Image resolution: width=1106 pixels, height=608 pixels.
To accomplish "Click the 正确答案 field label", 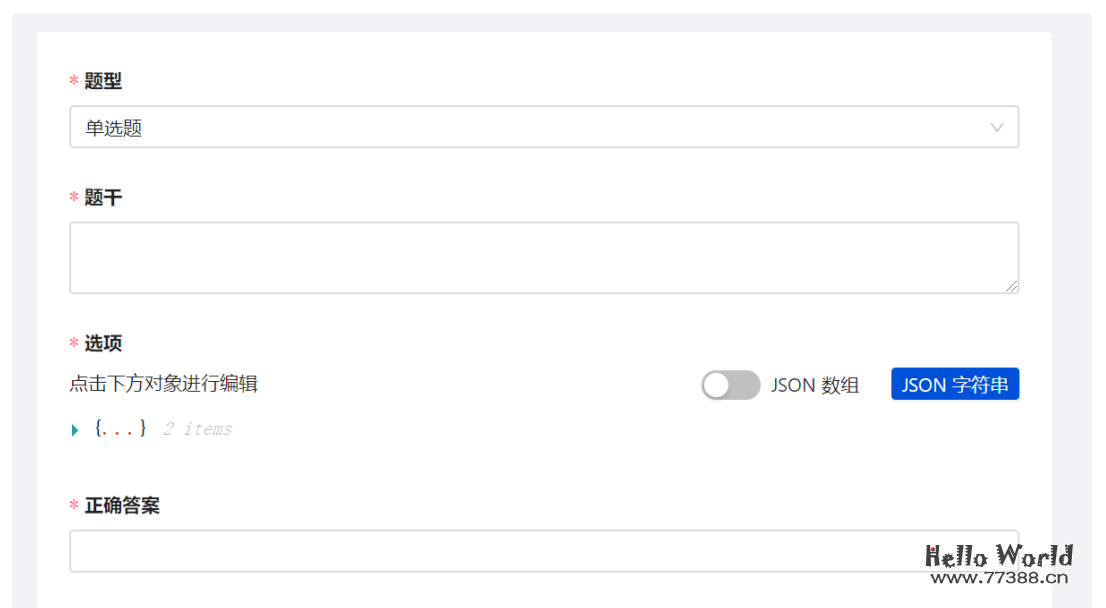I will [122, 506].
